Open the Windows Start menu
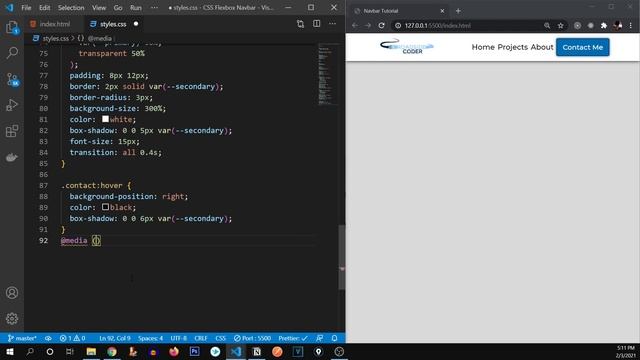This screenshot has width=640, height=360. [10, 351]
